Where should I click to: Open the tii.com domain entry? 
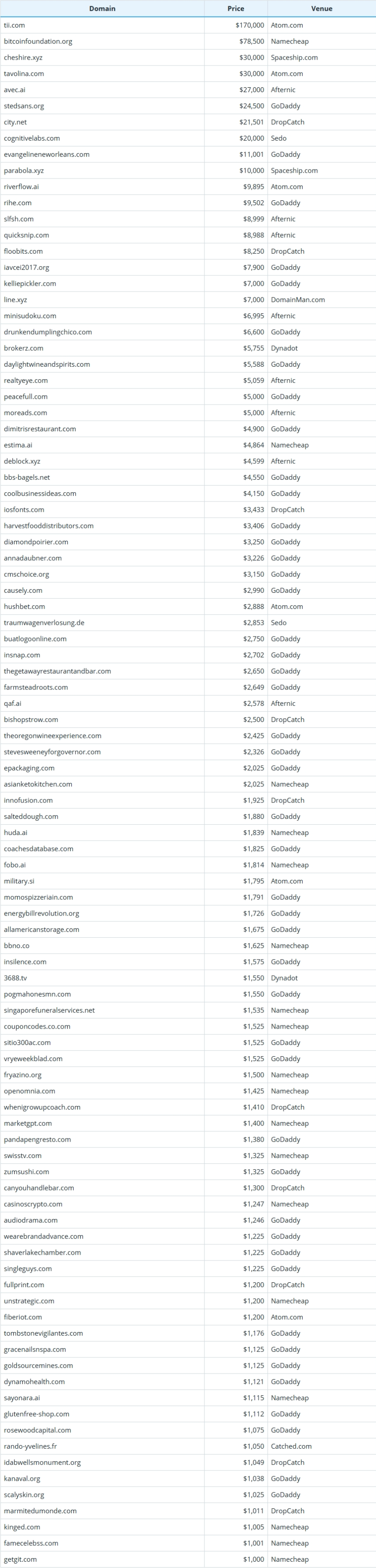click(15, 25)
